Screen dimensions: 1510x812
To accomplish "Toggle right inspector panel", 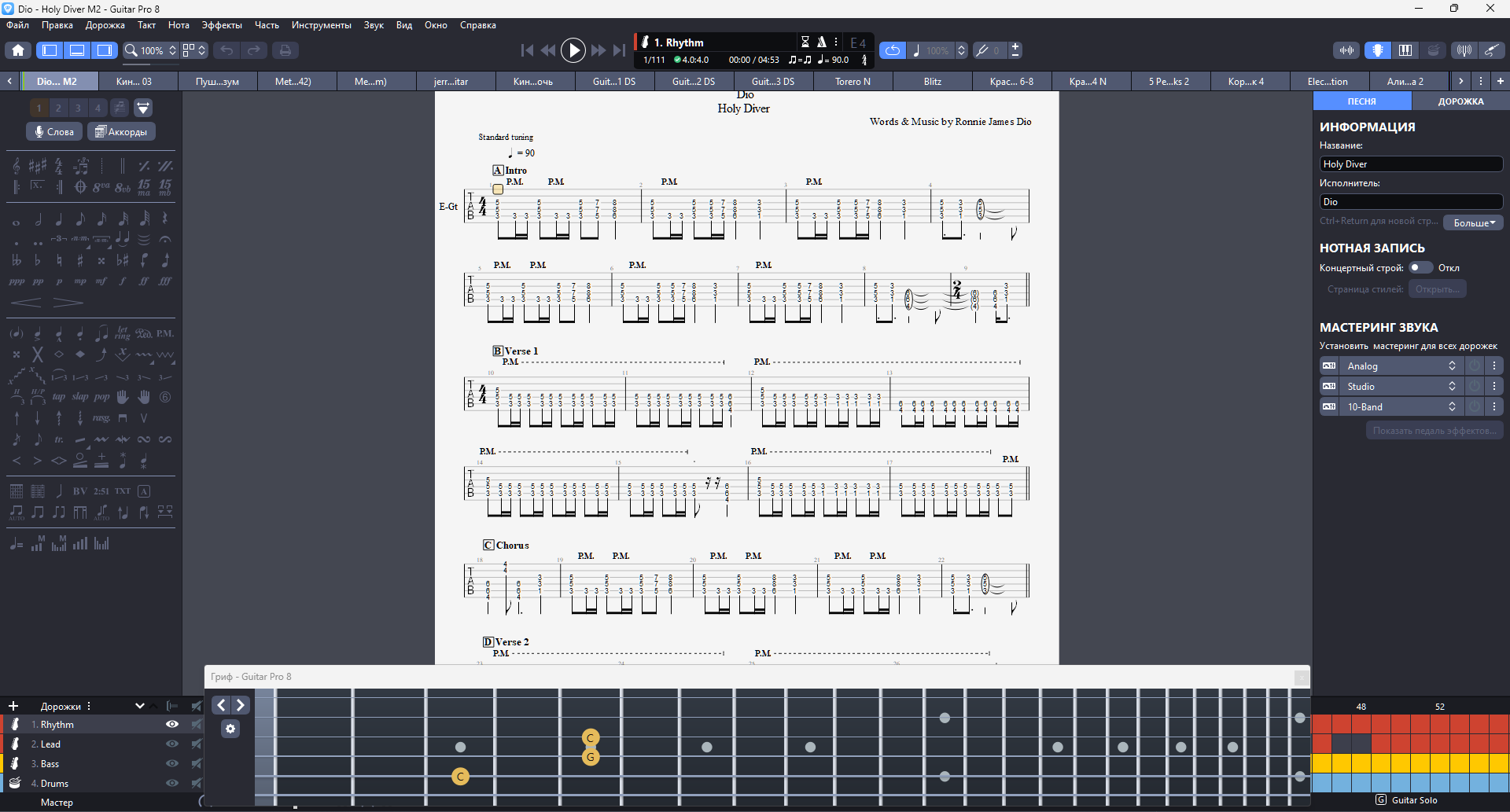I will (104, 50).
